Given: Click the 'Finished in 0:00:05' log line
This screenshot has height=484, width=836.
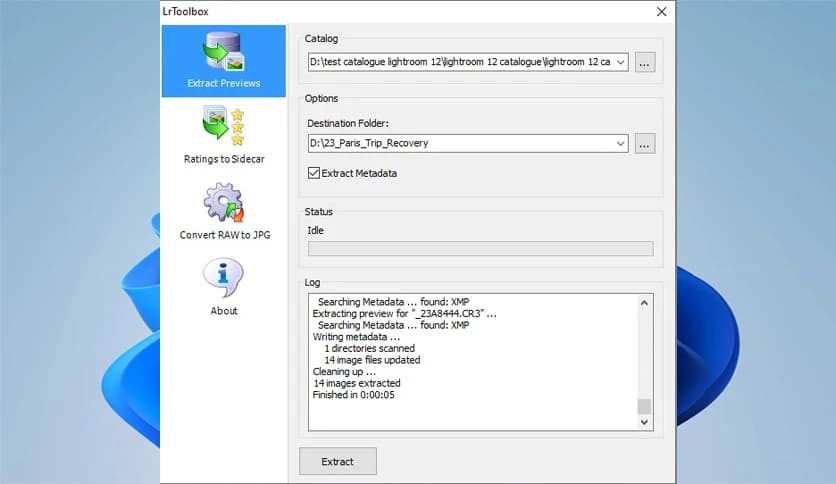Looking at the screenshot, I should point(356,395).
